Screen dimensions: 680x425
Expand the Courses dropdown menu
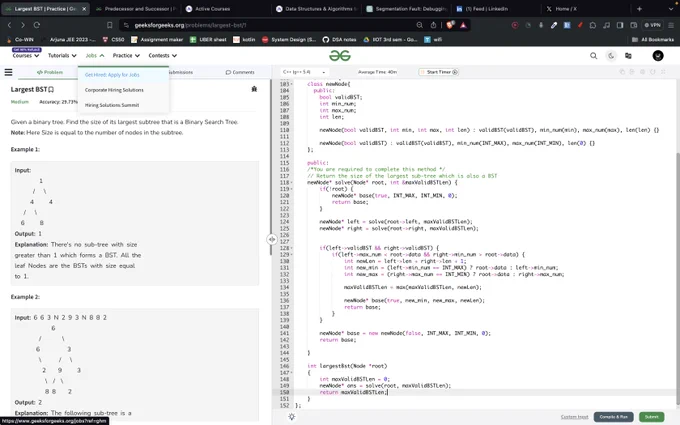(x=26, y=56)
